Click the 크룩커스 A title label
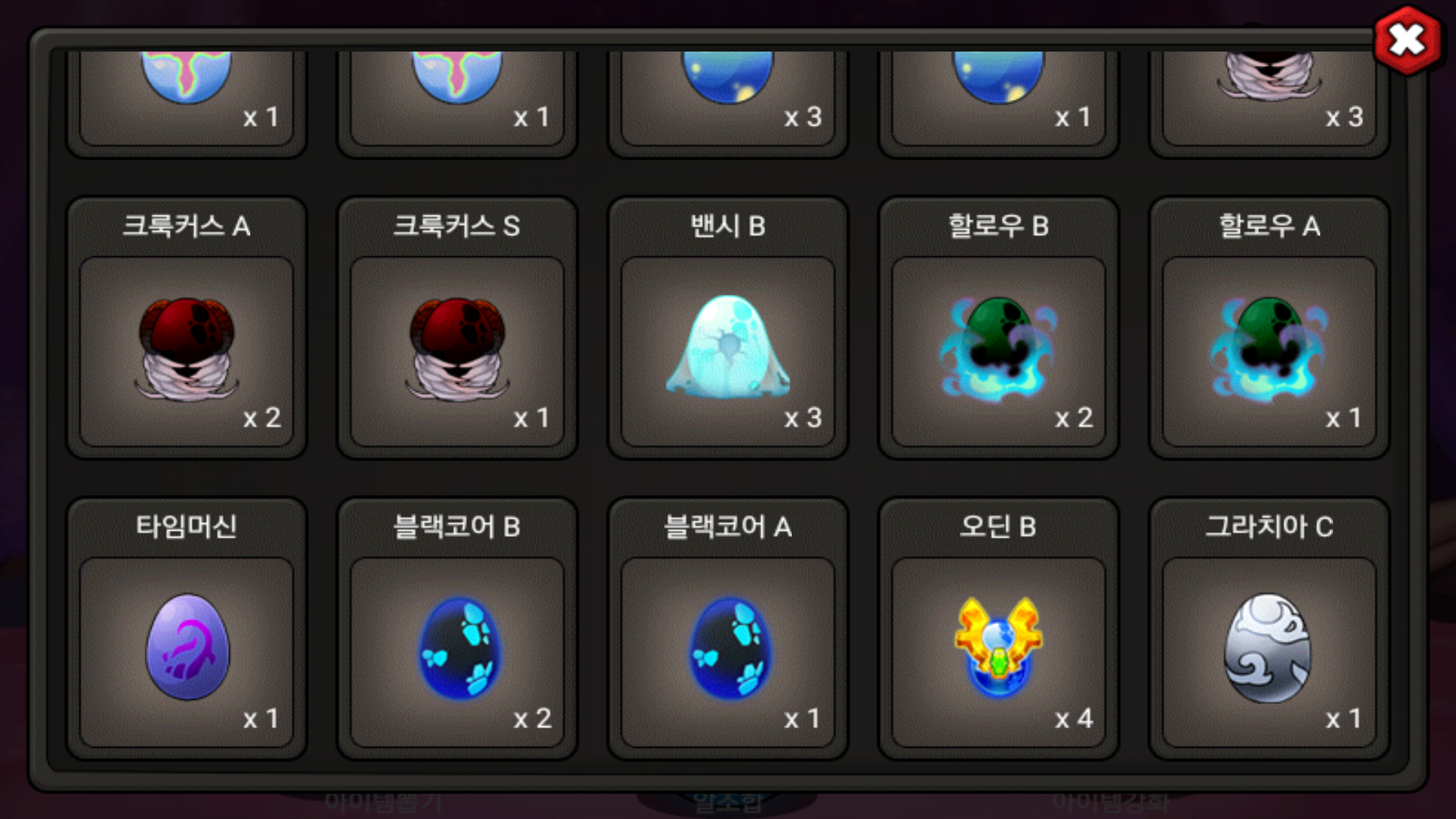1456x819 pixels. click(x=187, y=226)
